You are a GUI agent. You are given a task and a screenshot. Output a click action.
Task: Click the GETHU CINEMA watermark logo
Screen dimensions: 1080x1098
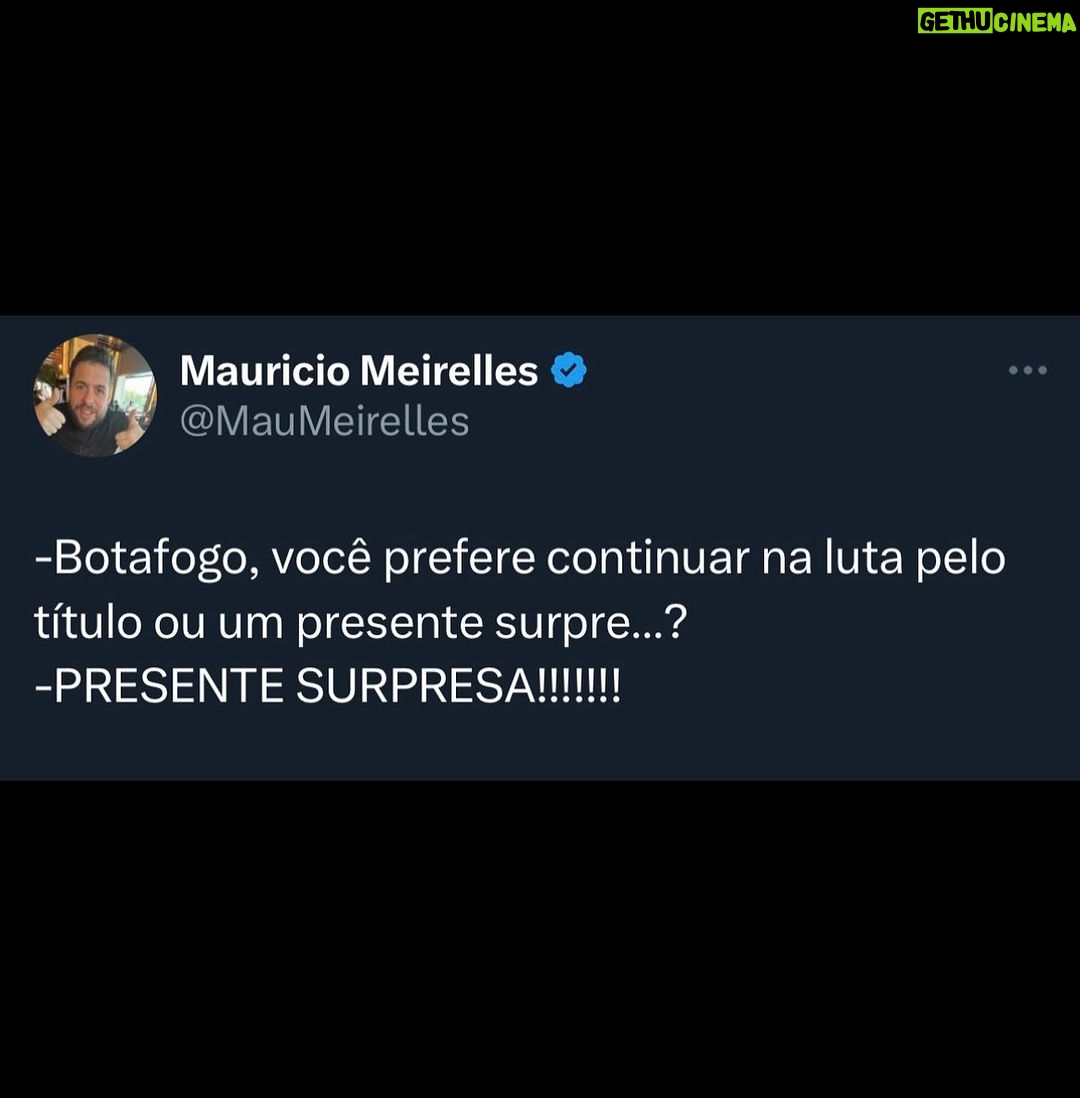click(x=997, y=22)
